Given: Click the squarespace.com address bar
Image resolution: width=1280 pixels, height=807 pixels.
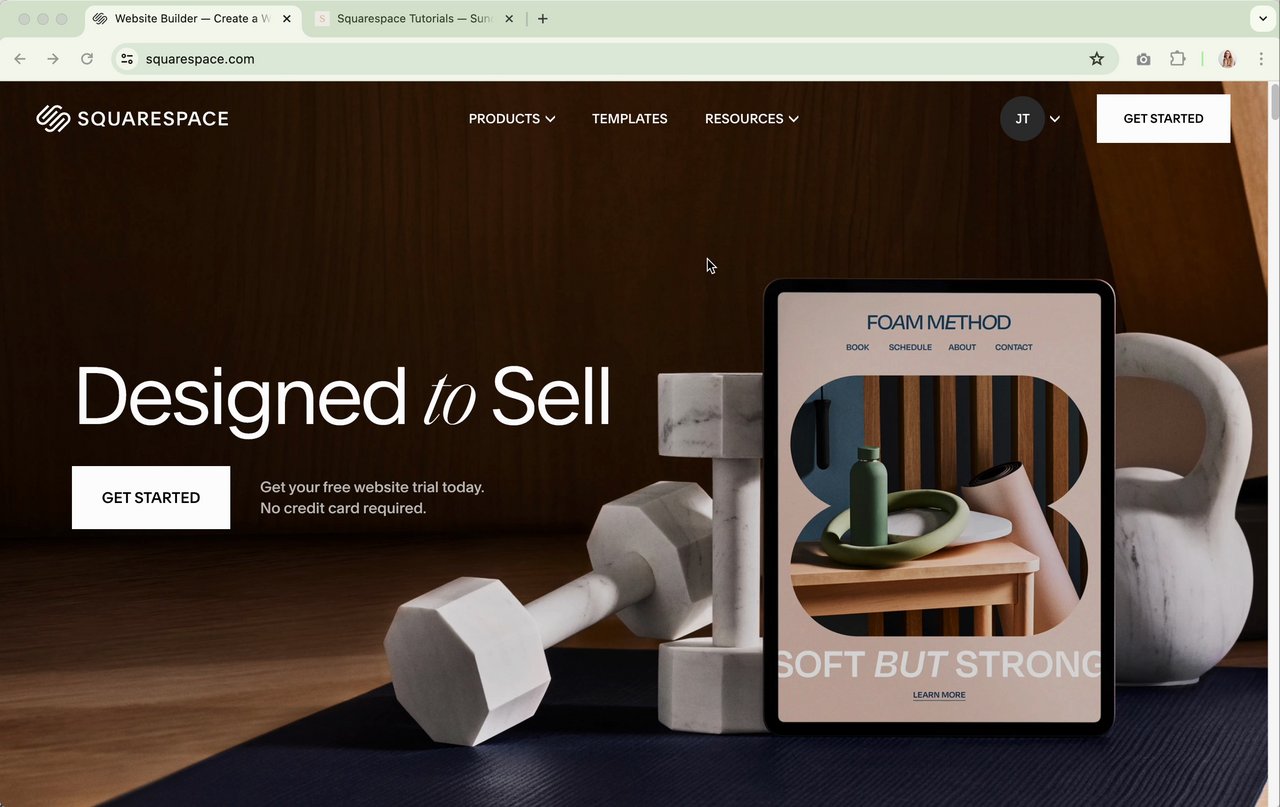Looking at the screenshot, I should tap(600, 59).
